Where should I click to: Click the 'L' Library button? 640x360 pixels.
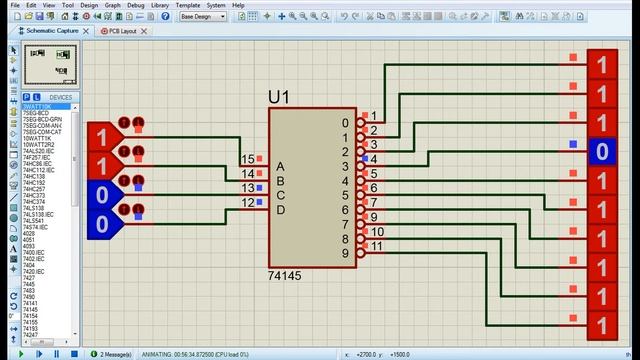point(36,97)
